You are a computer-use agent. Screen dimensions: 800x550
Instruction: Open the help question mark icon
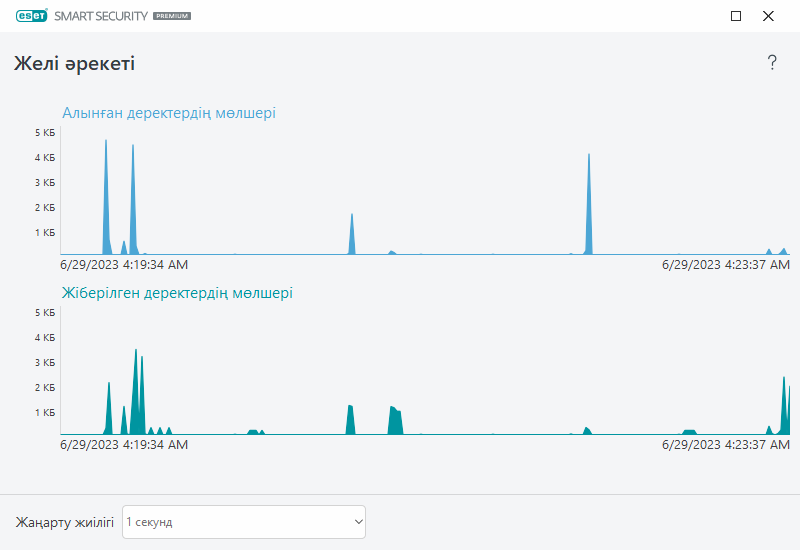pos(772,62)
